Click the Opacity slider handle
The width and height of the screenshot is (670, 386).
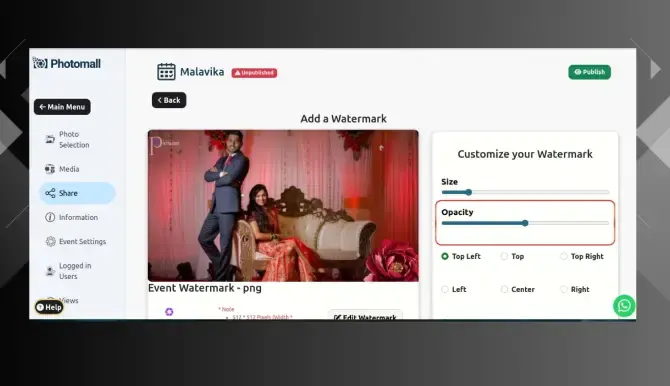point(525,223)
